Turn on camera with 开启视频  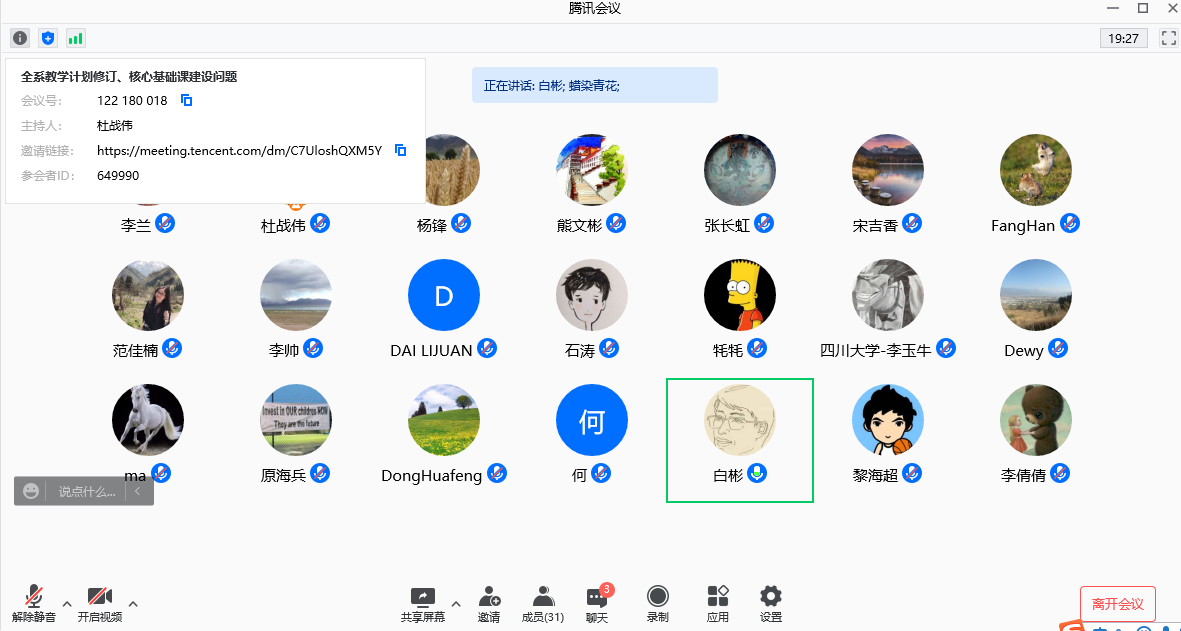99,603
